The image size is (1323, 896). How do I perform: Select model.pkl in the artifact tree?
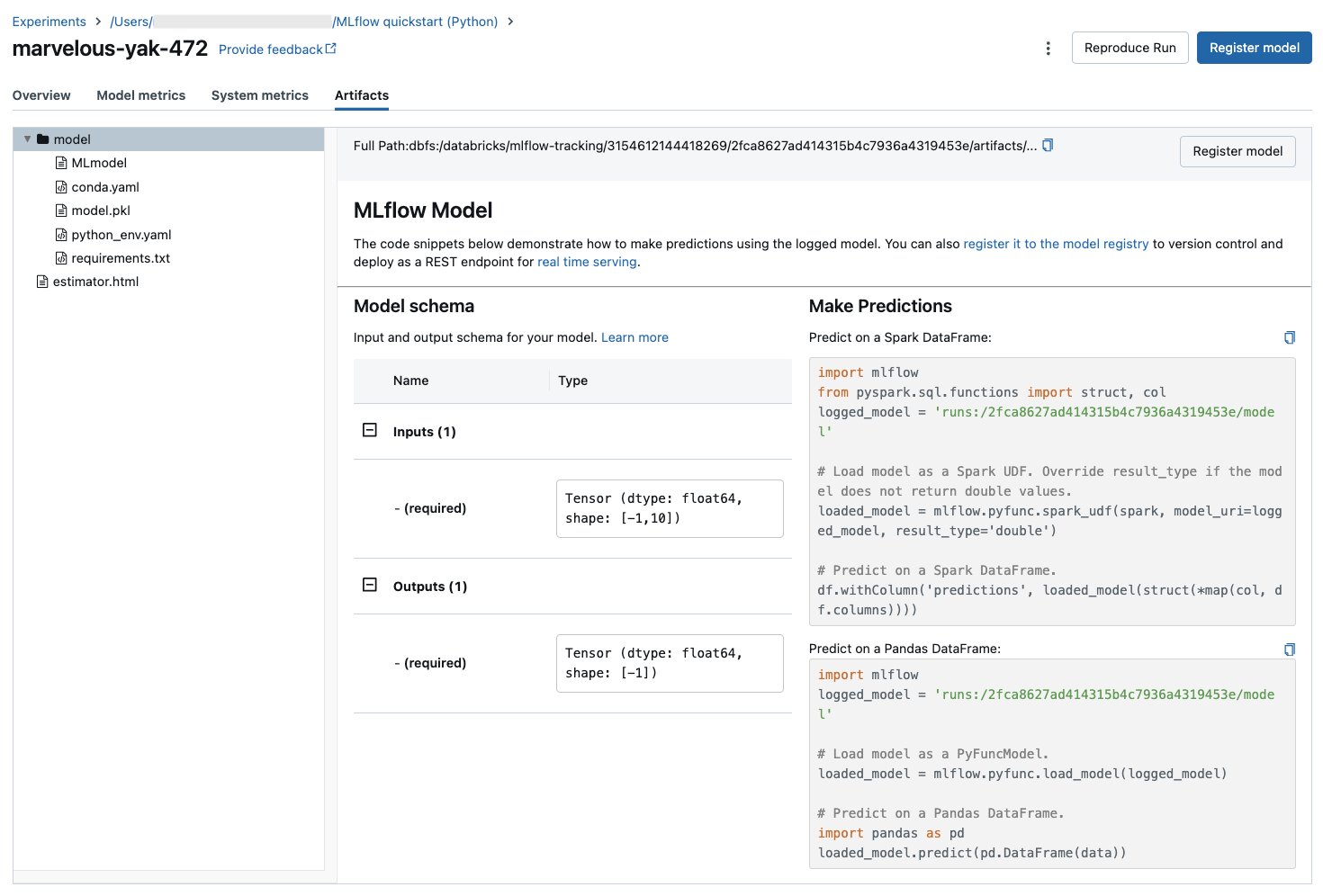101,211
